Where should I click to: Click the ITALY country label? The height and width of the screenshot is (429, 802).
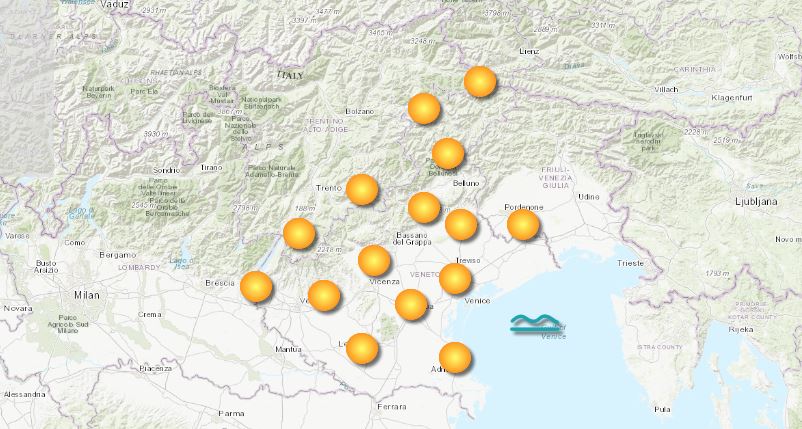pos(290,75)
